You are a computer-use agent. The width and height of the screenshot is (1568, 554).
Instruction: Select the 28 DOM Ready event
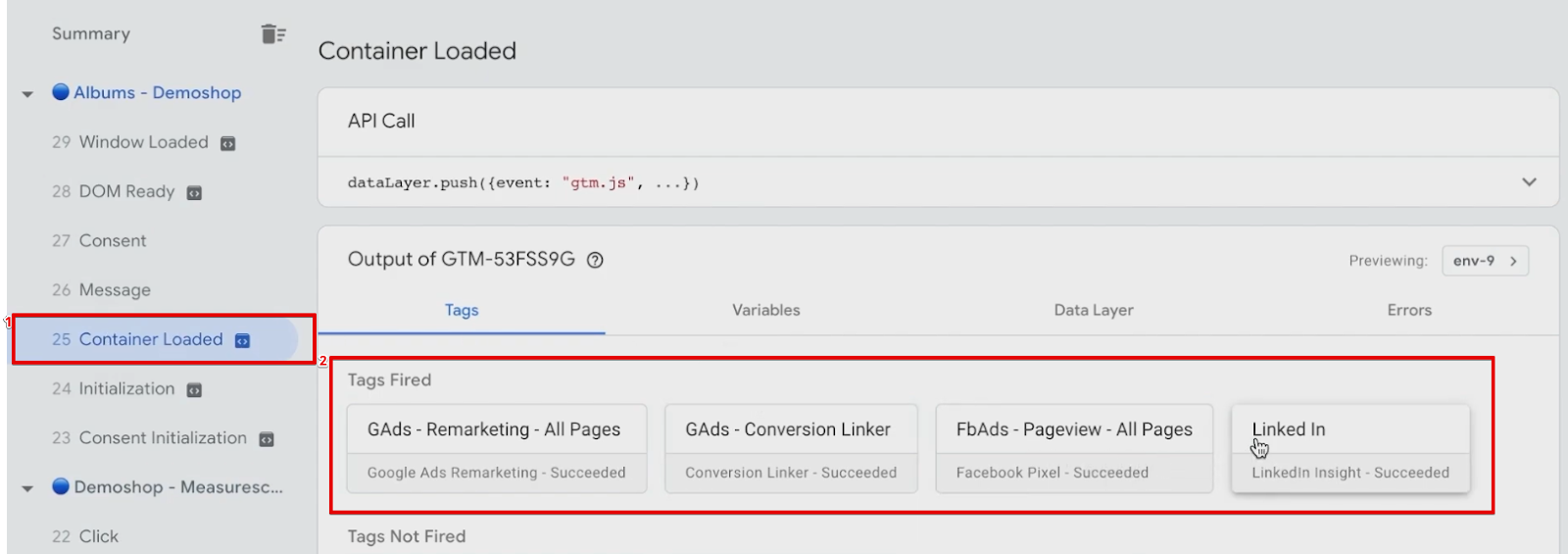126,191
